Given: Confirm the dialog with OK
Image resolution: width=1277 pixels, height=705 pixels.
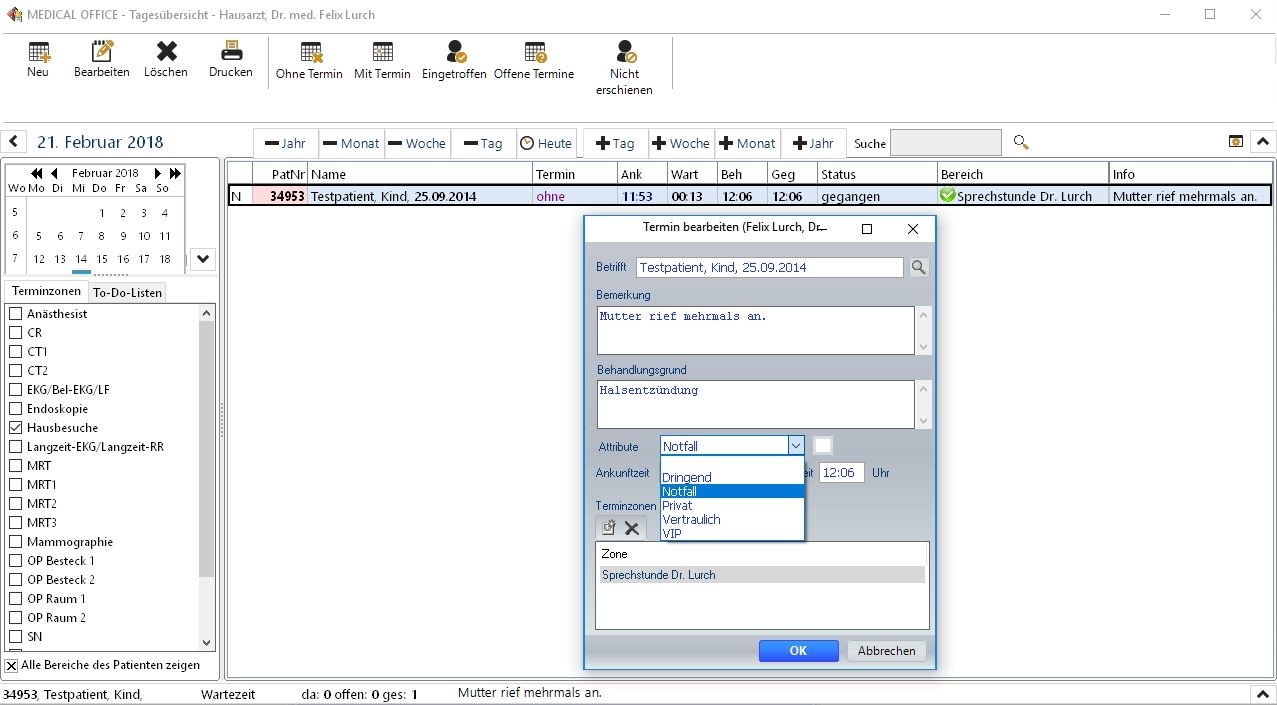Looking at the screenshot, I should click(x=798, y=650).
